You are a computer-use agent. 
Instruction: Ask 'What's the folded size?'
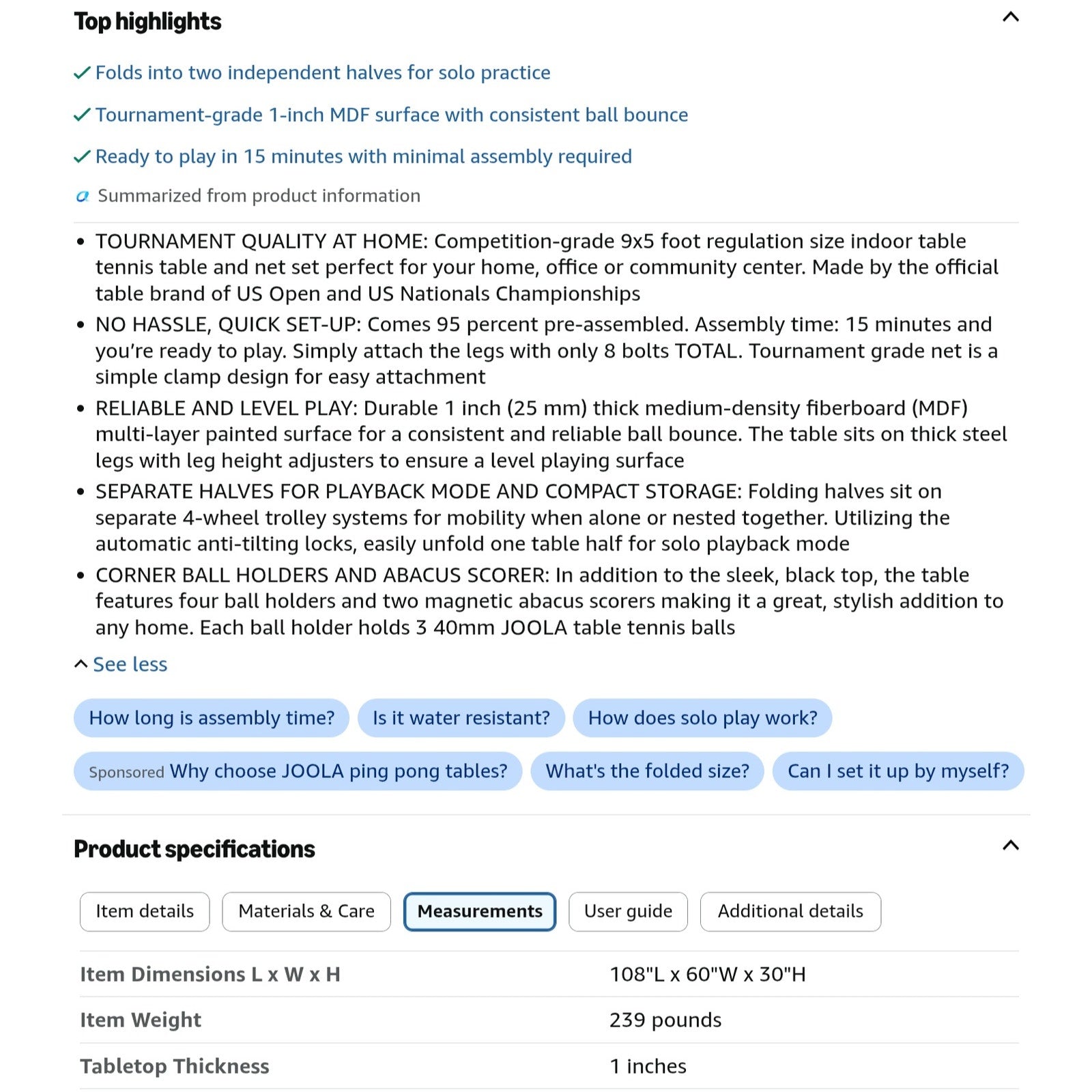(x=647, y=771)
